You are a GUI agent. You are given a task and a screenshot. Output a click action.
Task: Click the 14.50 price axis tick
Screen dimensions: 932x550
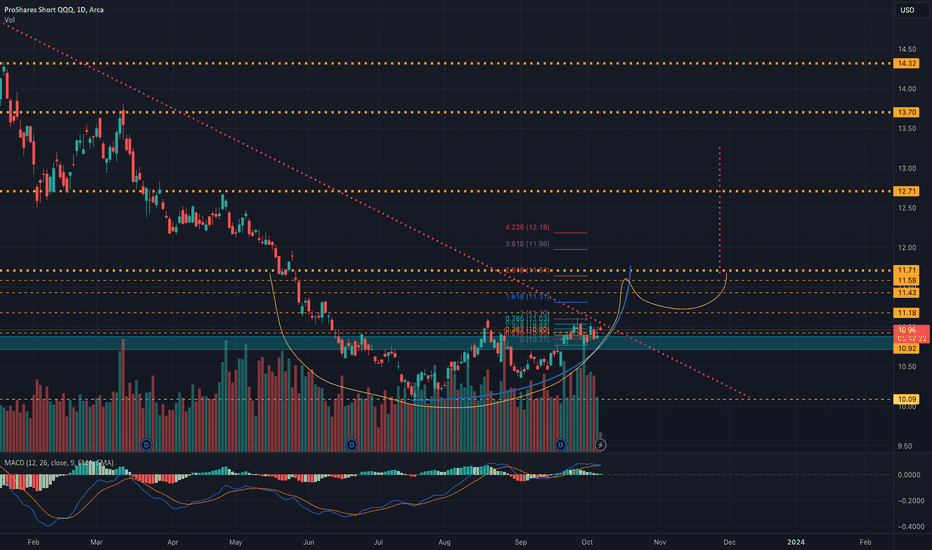[907, 49]
